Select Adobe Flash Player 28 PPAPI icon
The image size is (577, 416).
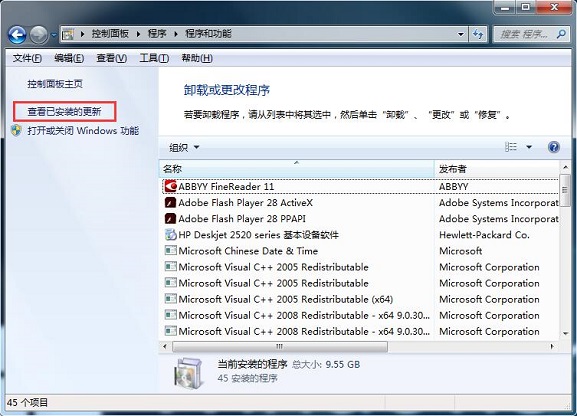(170, 219)
